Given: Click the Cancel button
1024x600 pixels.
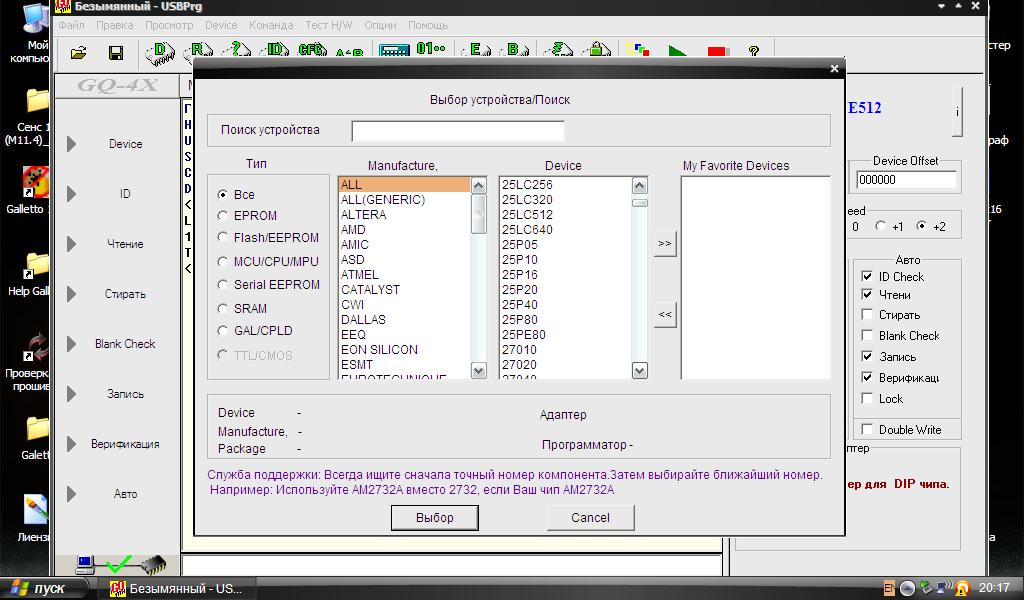Looking at the screenshot, I should (590, 518).
